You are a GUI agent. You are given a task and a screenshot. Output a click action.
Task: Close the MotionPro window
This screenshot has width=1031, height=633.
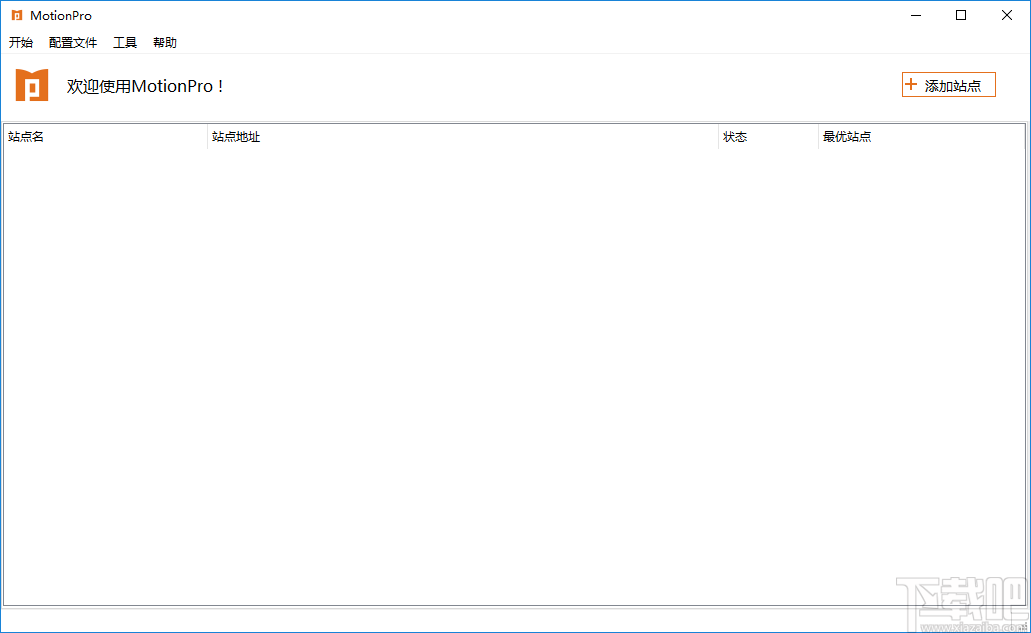[1007, 15]
